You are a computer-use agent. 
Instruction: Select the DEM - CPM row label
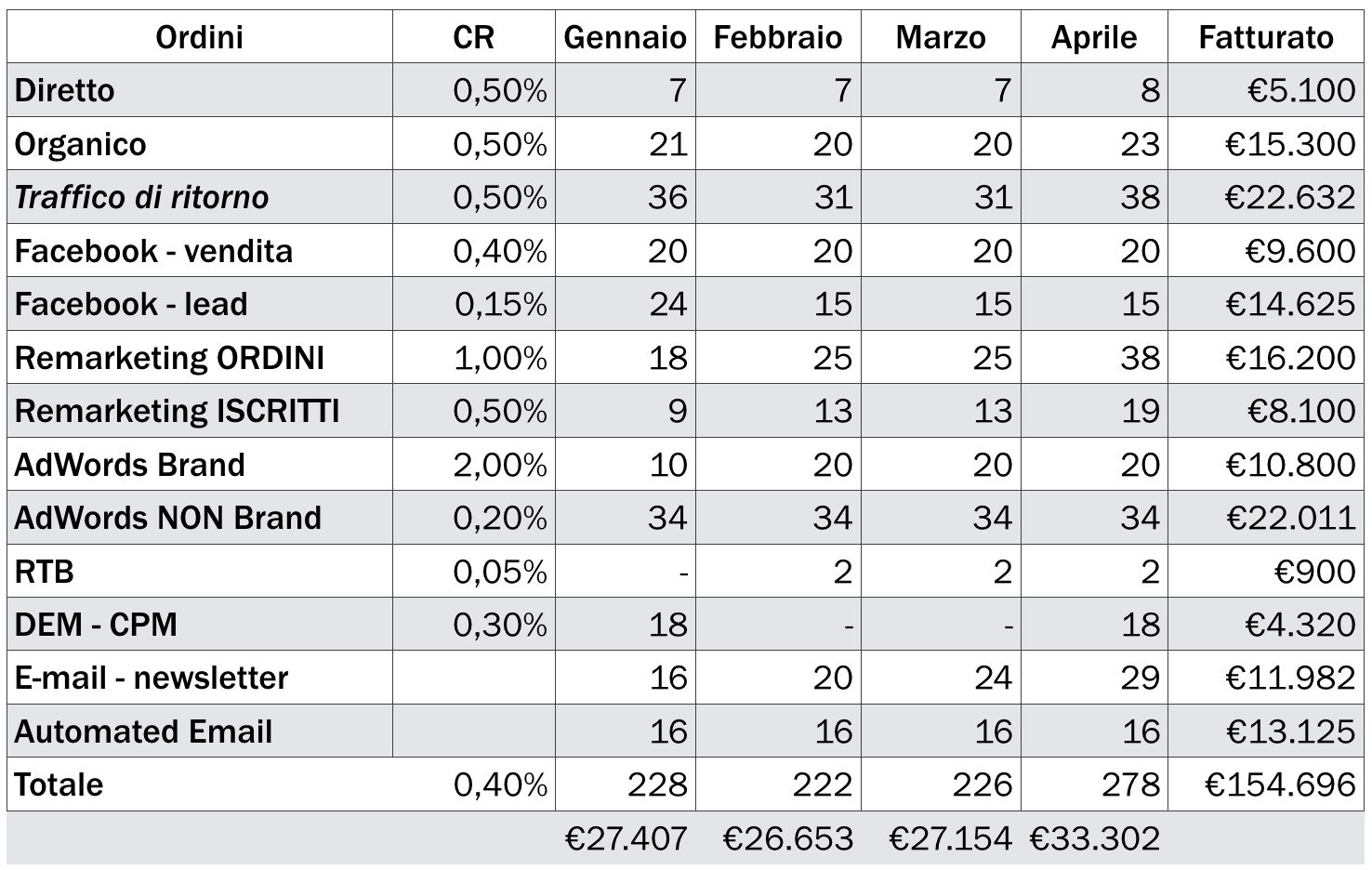[96, 625]
